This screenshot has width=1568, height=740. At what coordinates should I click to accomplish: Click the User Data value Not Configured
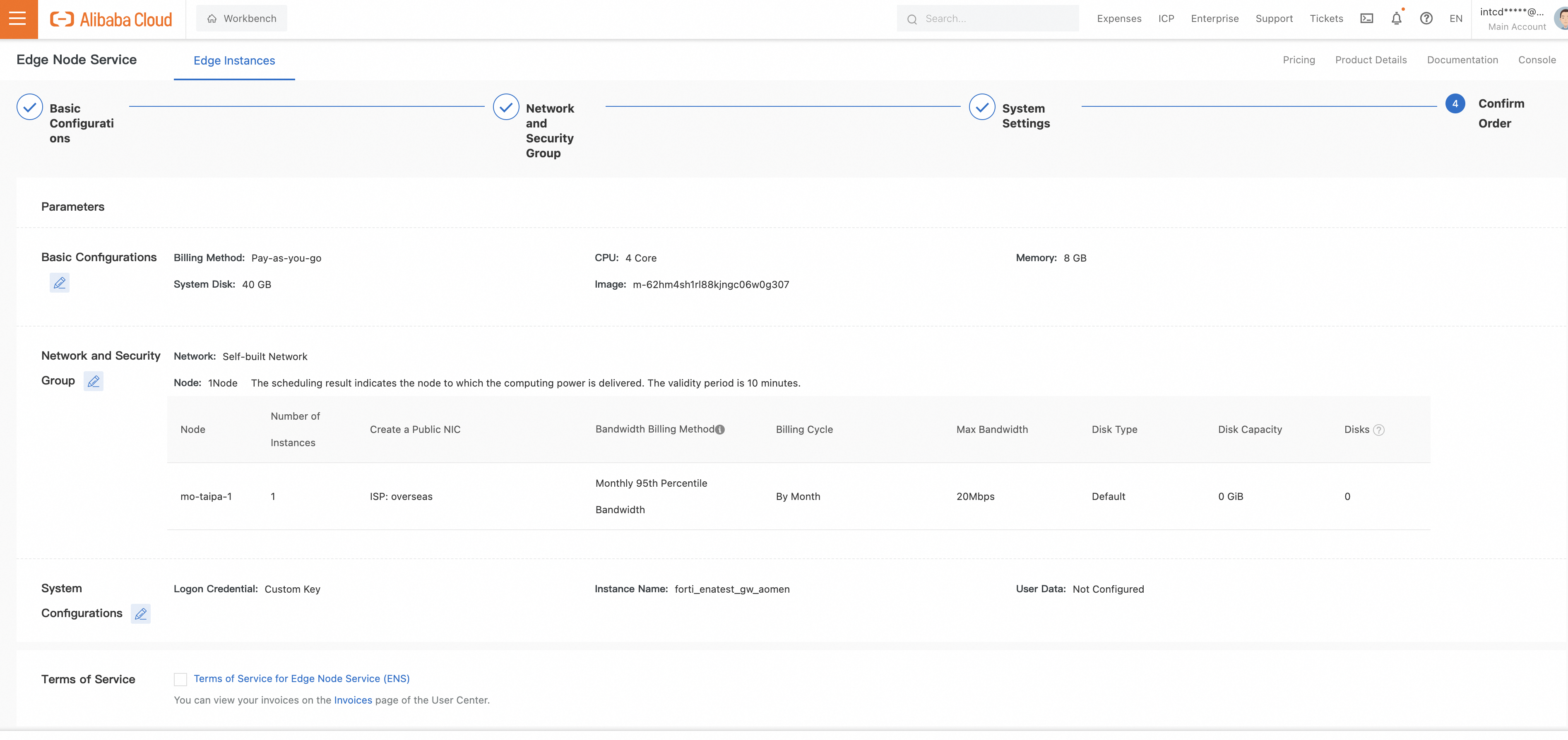1108,589
